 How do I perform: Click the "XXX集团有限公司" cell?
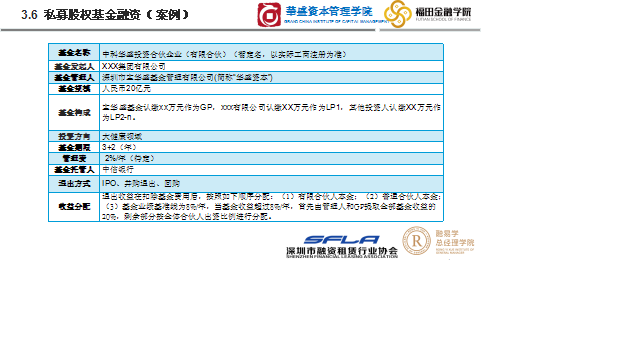click(x=271, y=66)
